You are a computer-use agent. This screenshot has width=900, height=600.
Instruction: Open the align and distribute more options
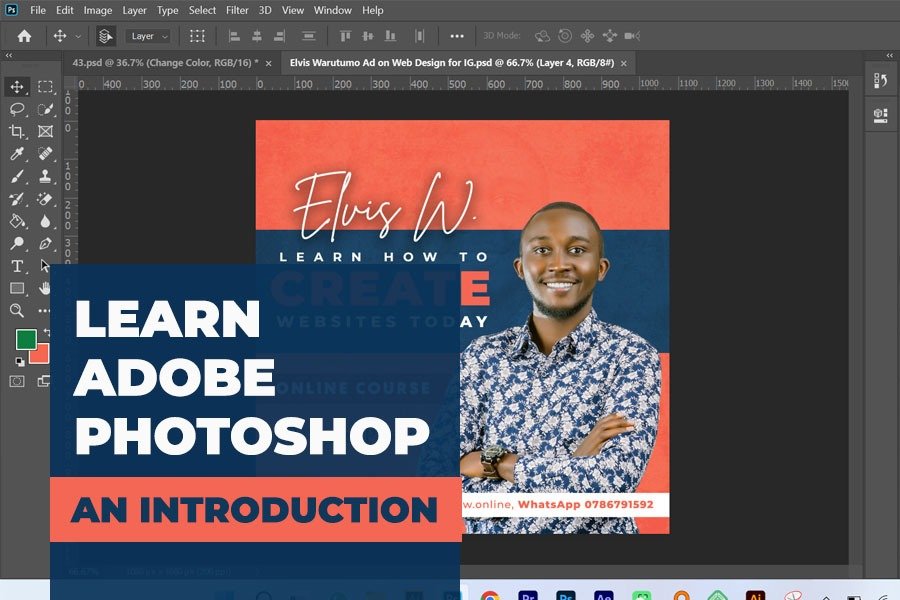457,36
